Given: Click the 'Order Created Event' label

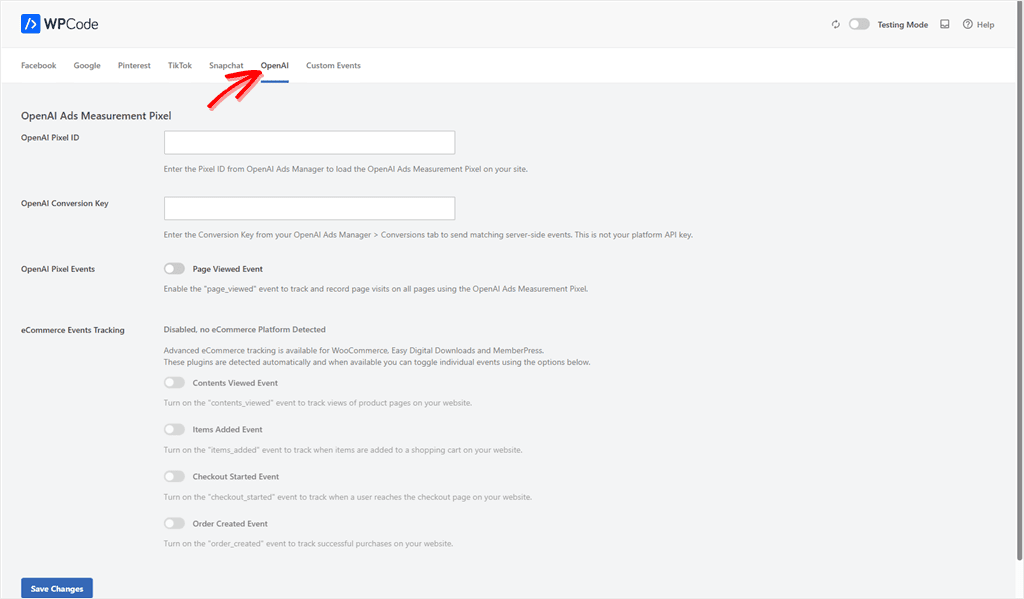Looking at the screenshot, I should tap(230, 523).
